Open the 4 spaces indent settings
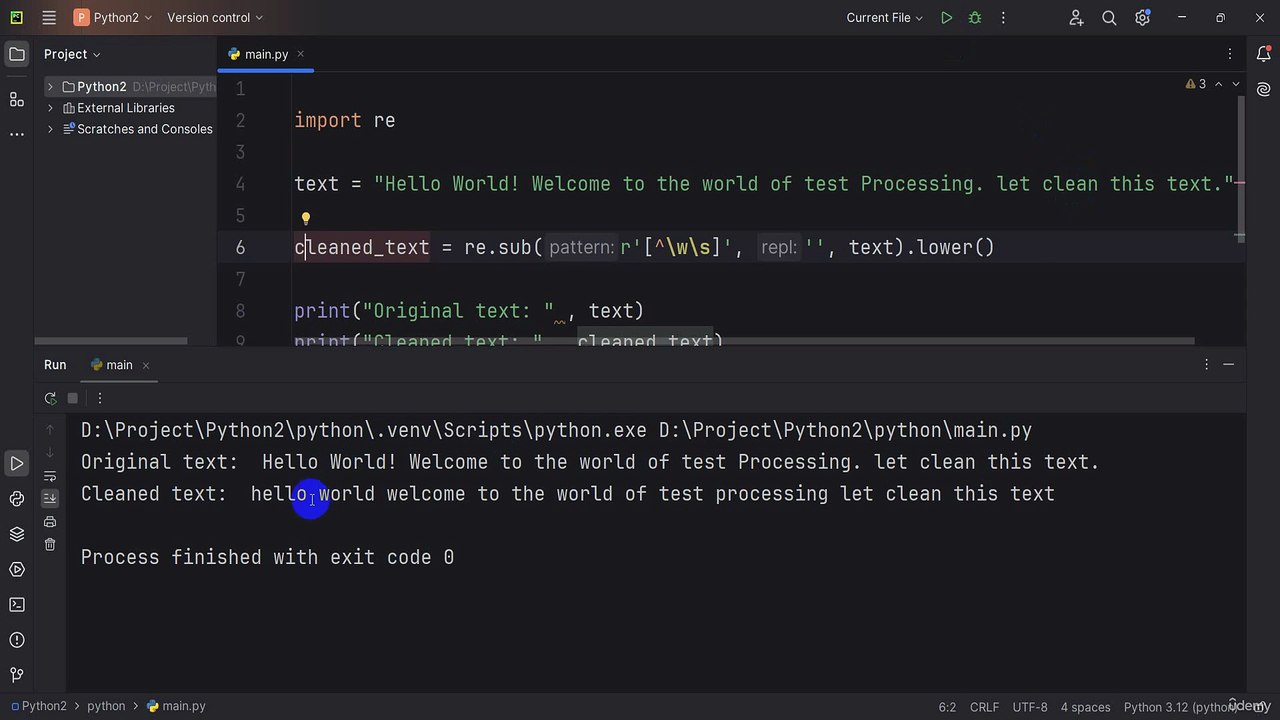1280x720 pixels. 1086,707
